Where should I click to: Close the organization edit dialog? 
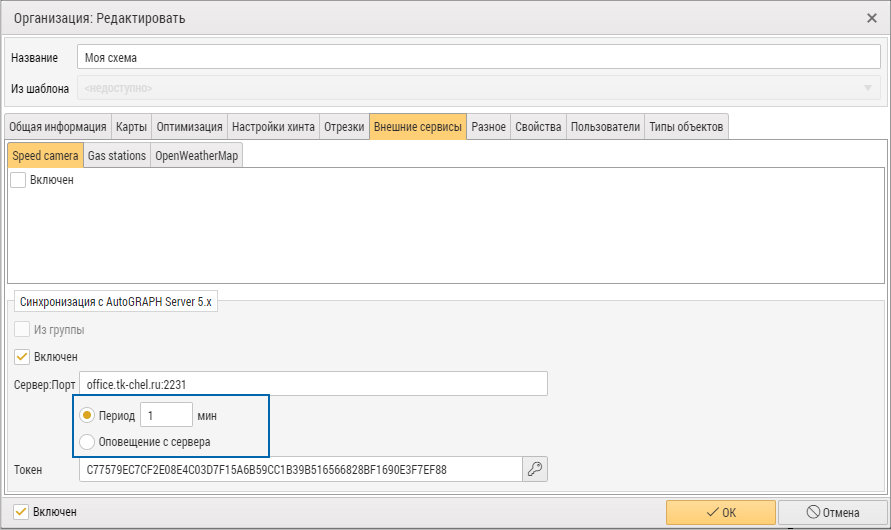(872, 18)
